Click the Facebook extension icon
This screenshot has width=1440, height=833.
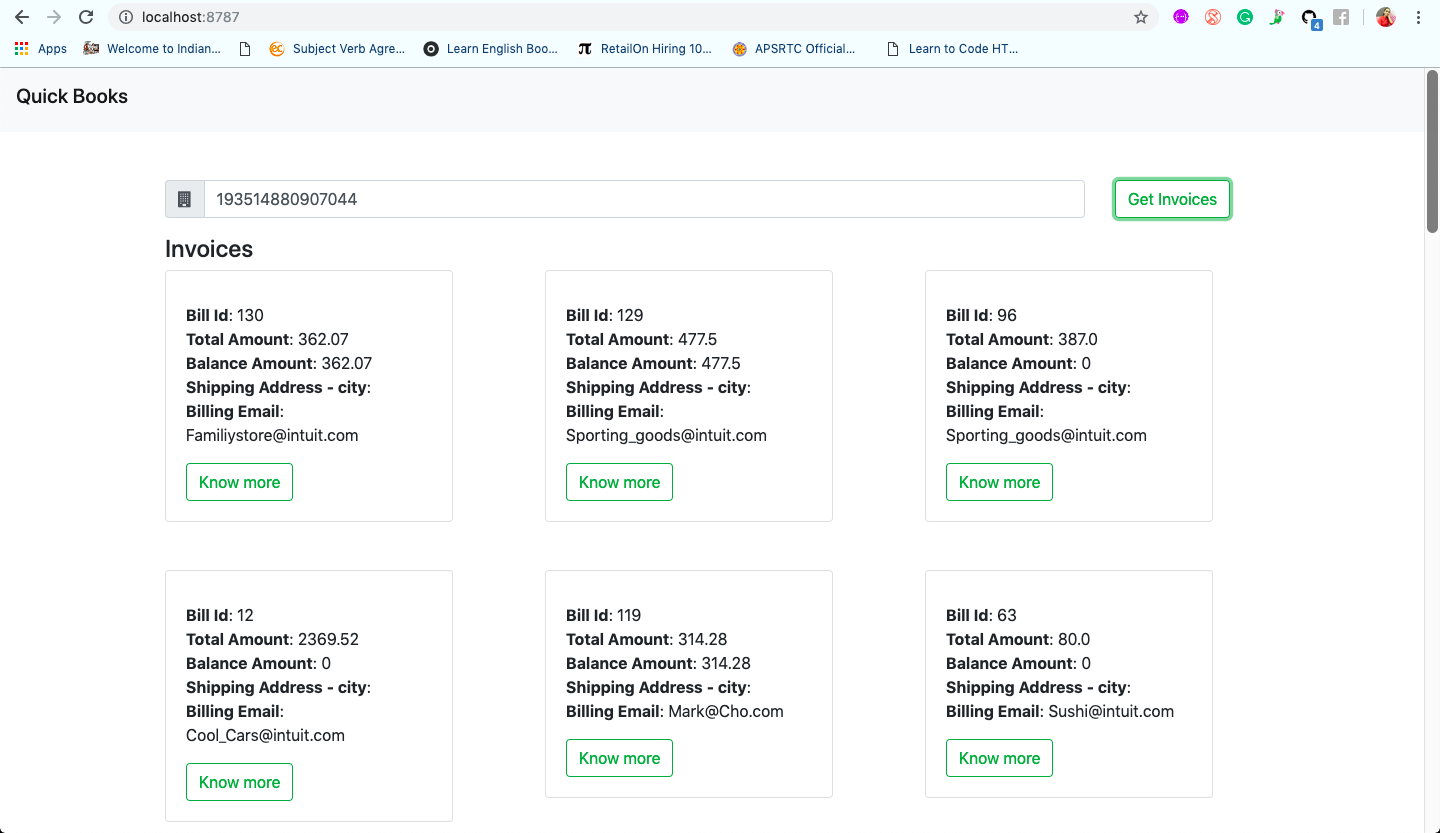click(1341, 17)
